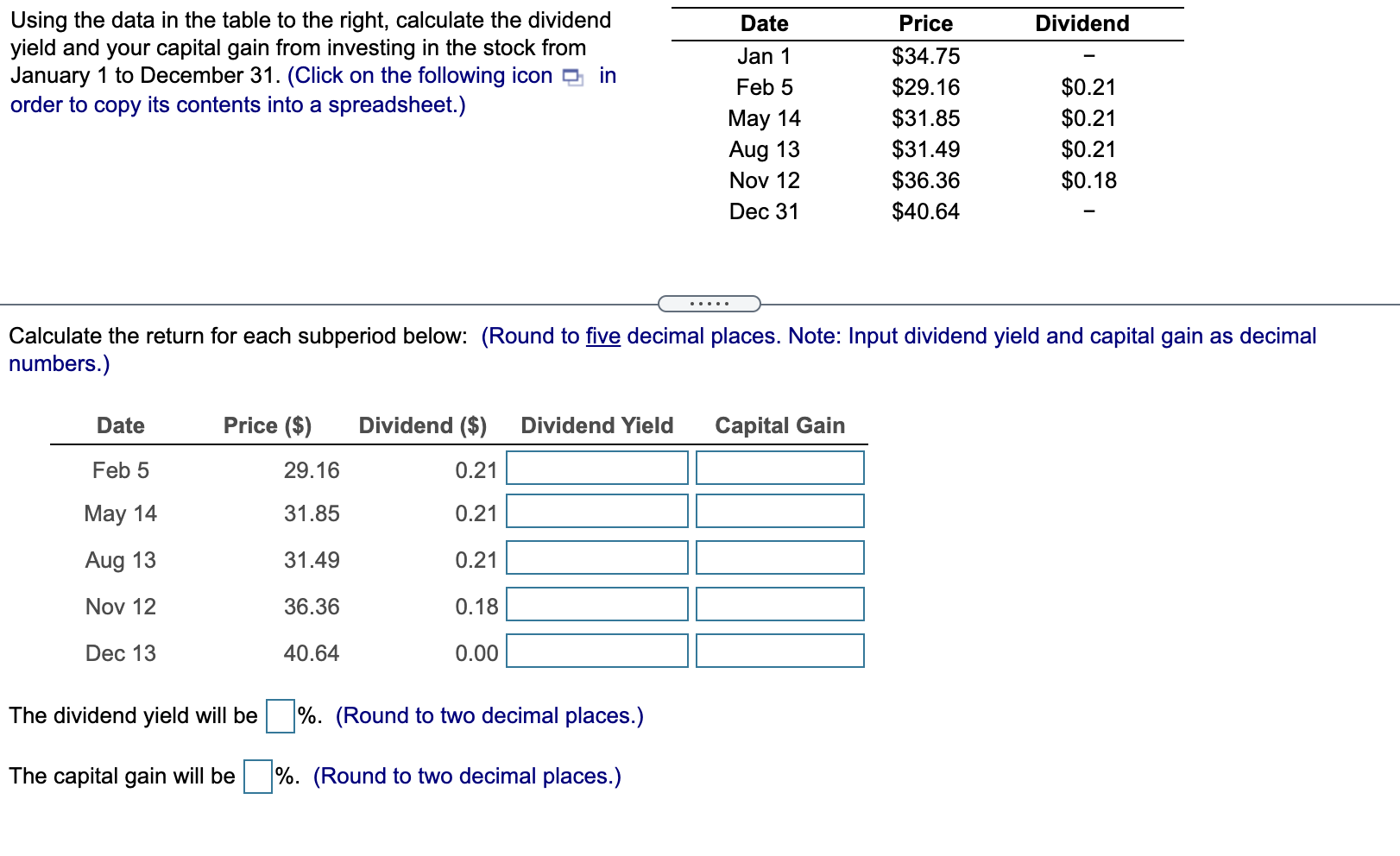
Task: Select the Jan 1 price $34.75 in table
Action: 924,57
